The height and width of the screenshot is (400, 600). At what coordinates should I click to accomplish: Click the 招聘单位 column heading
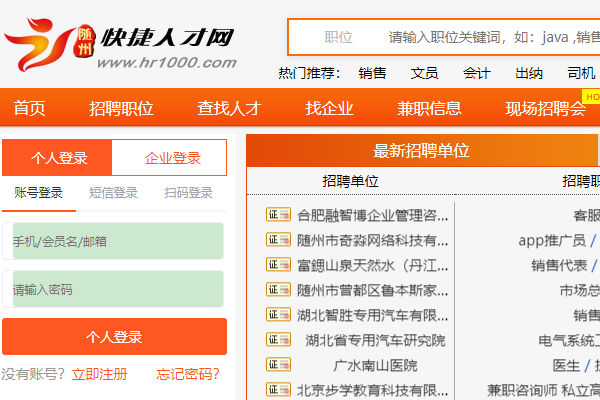click(350, 181)
